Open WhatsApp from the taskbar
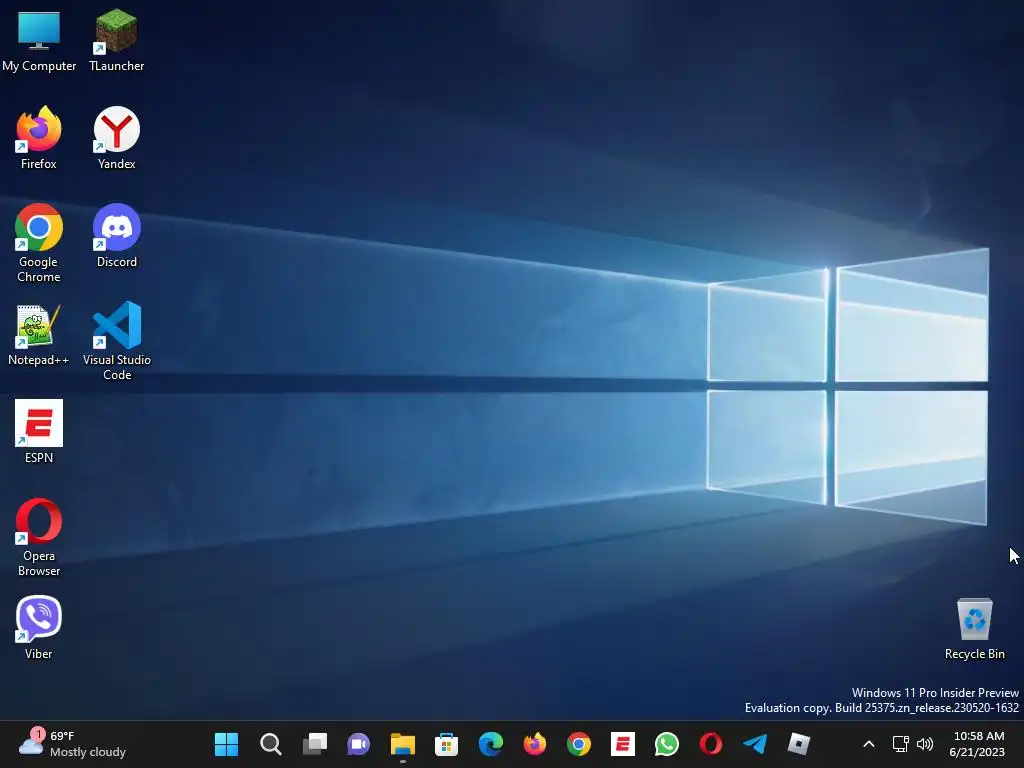1024x768 pixels. click(x=667, y=744)
